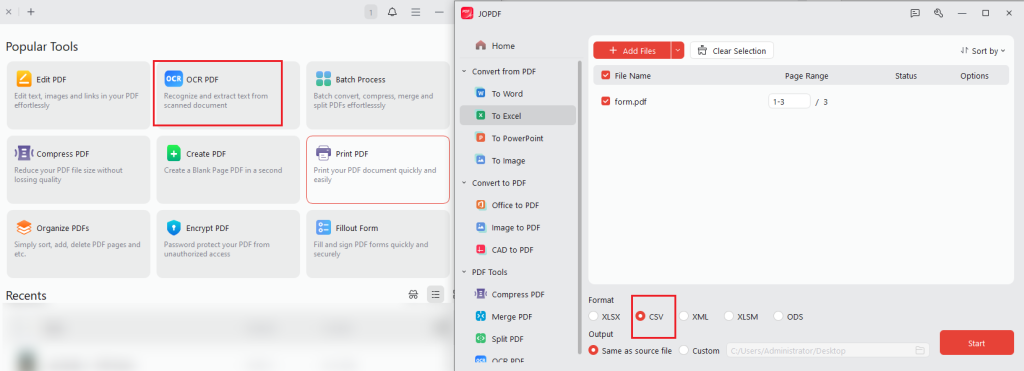Image resolution: width=1024 pixels, height=371 pixels.
Task: Open the Create PDF tool card
Action: (x=228, y=170)
